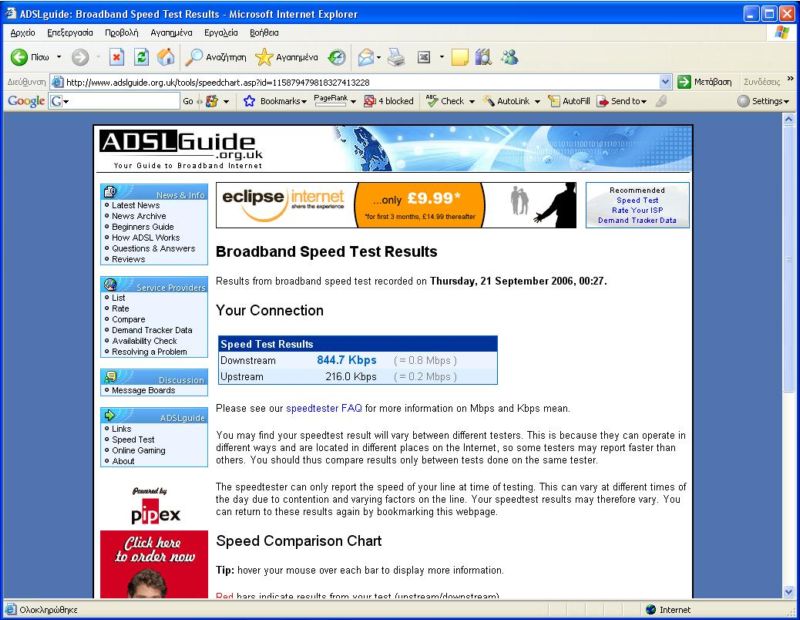
Task: Click the Συνδέσεις links toolbar label
Action: (761, 82)
